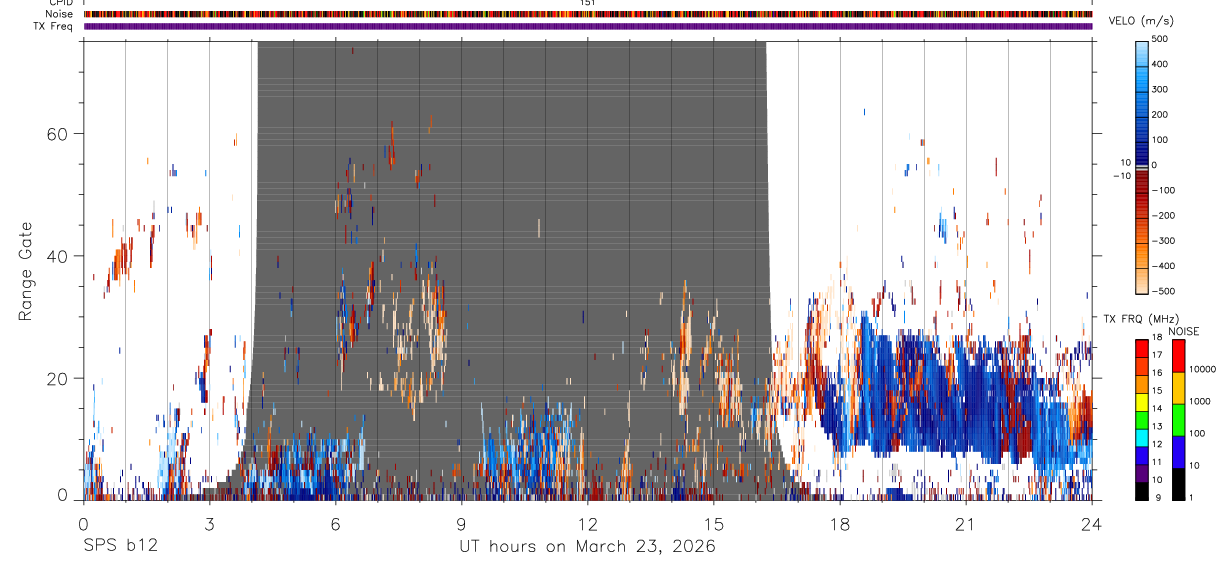Screen dimensions: 1228x567
Task: Click the x-axis tick label '18'
Action: click(x=840, y=524)
